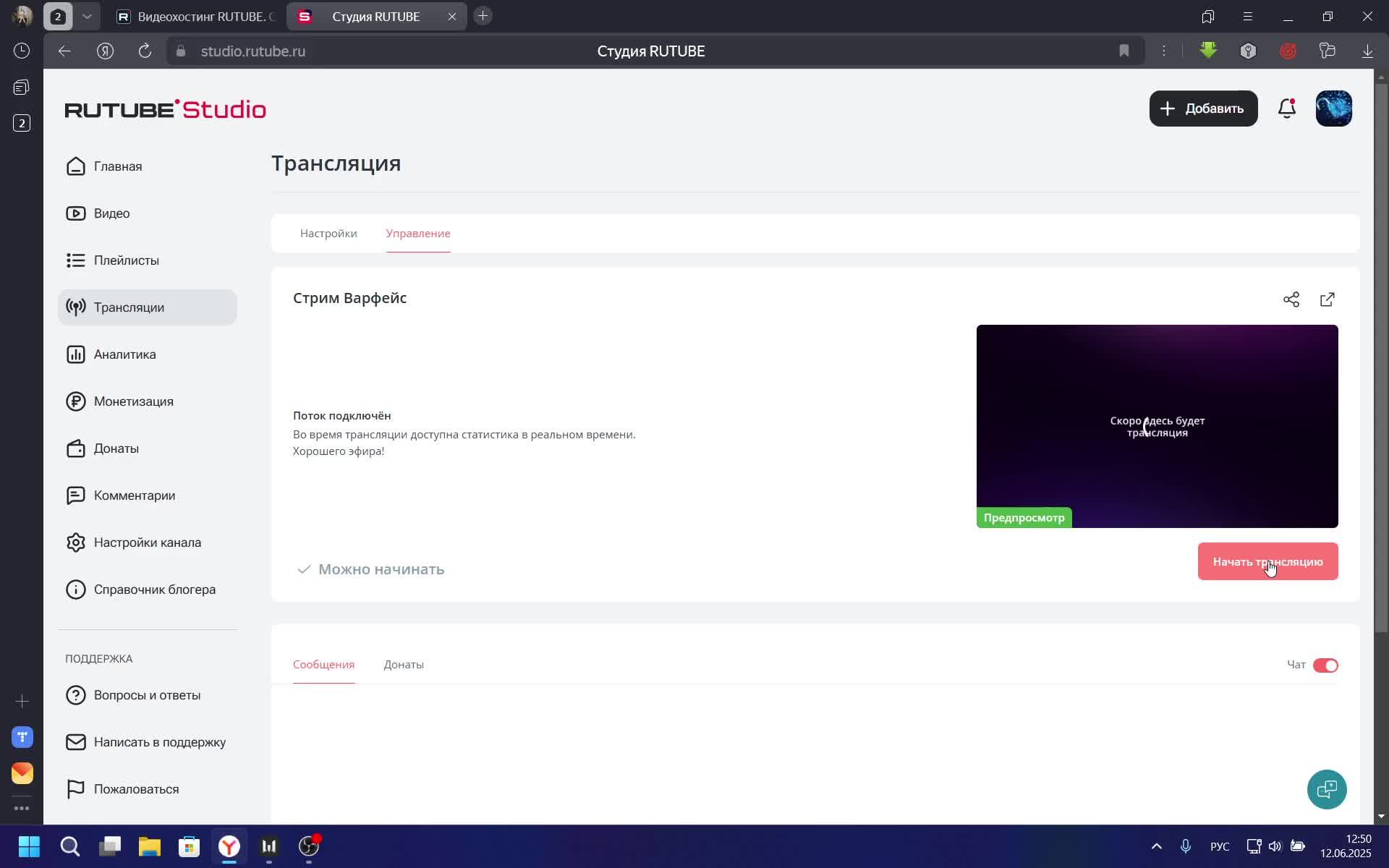Open the Донаты section in the sidebar
Screen dimensions: 1389x868
tap(116, 448)
